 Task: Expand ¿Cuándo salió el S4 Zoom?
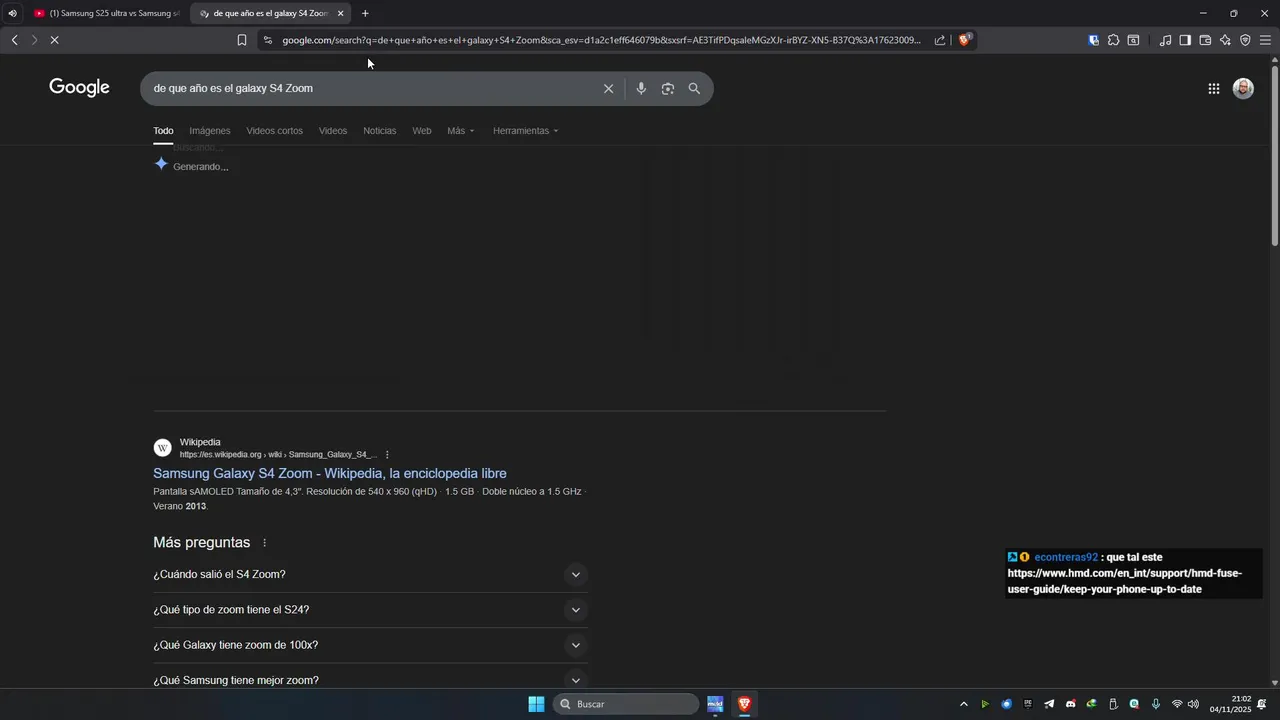(370, 574)
